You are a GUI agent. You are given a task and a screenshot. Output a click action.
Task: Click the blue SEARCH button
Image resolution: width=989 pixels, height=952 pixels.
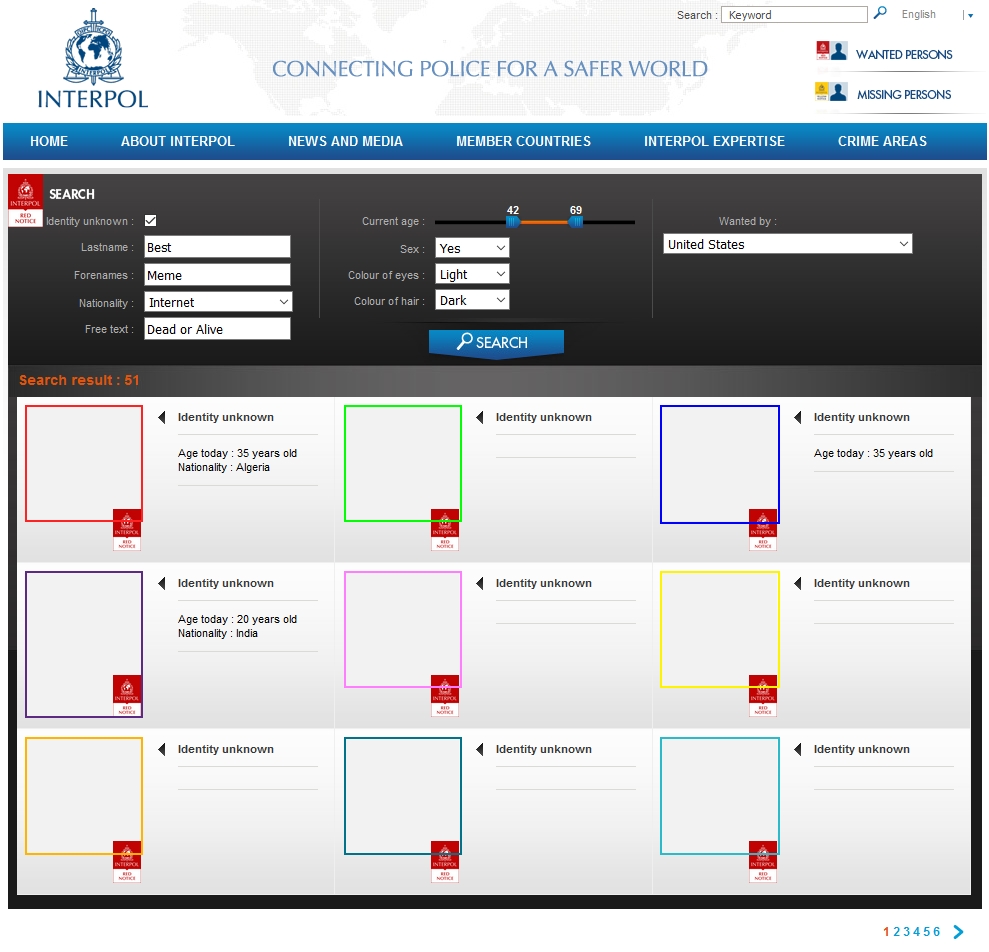click(x=496, y=343)
